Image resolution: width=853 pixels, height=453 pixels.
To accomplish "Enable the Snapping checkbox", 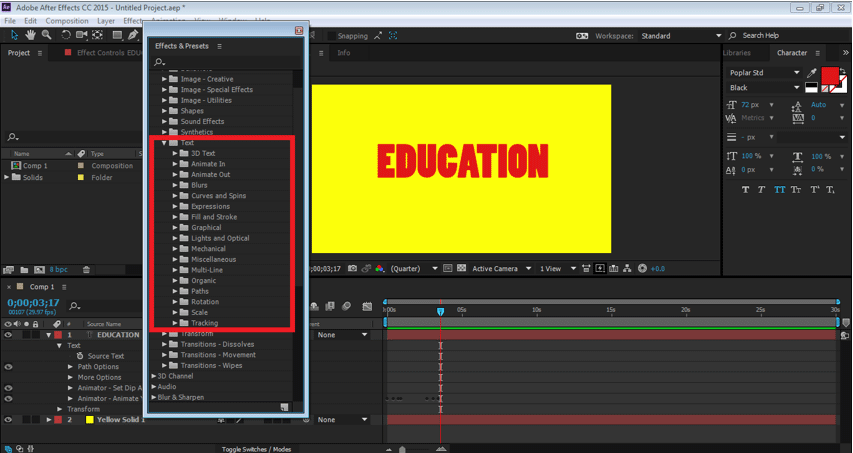I will pyautogui.click(x=331, y=36).
